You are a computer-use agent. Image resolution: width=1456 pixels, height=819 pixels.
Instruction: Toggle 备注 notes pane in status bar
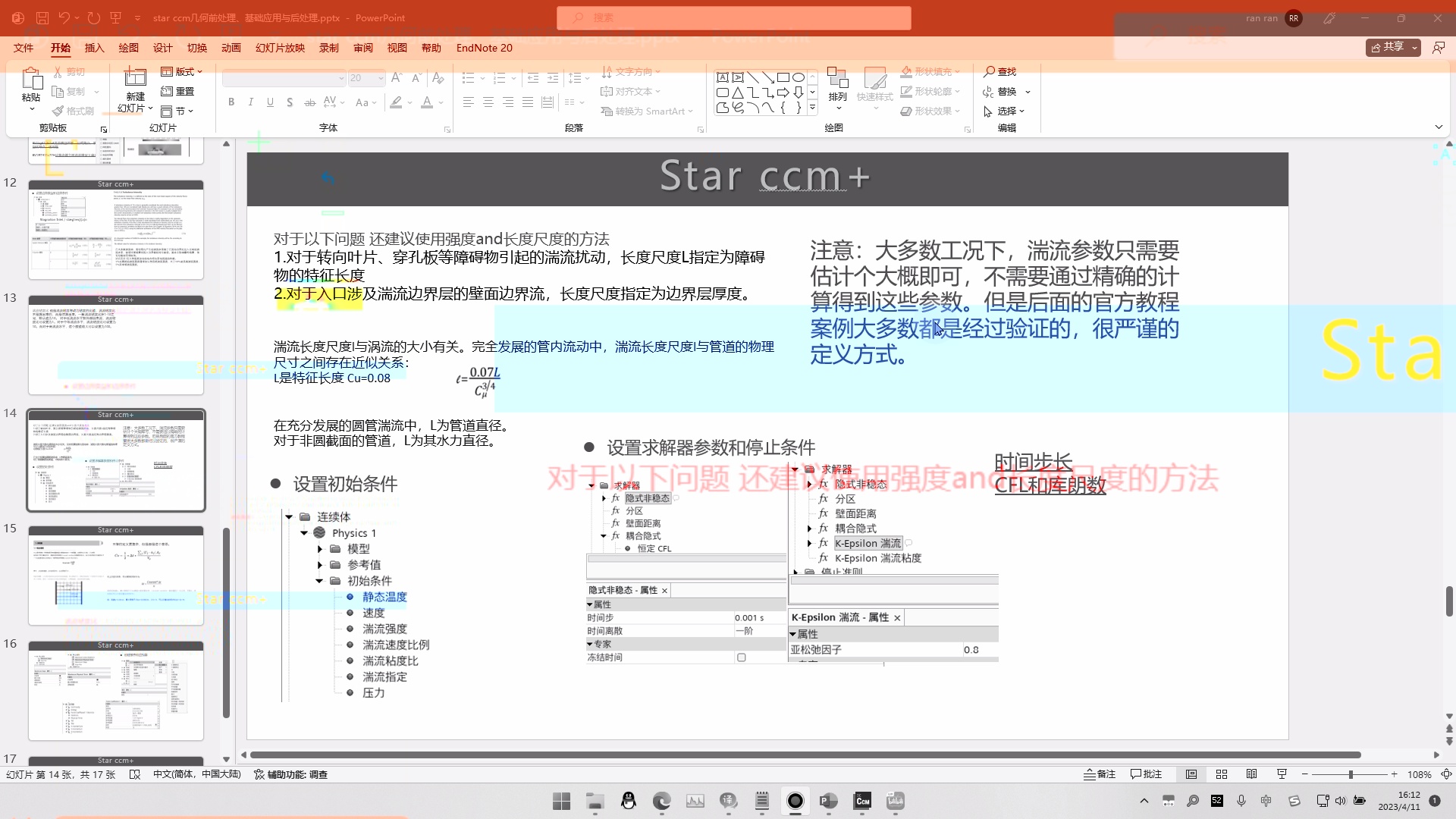(x=1100, y=774)
